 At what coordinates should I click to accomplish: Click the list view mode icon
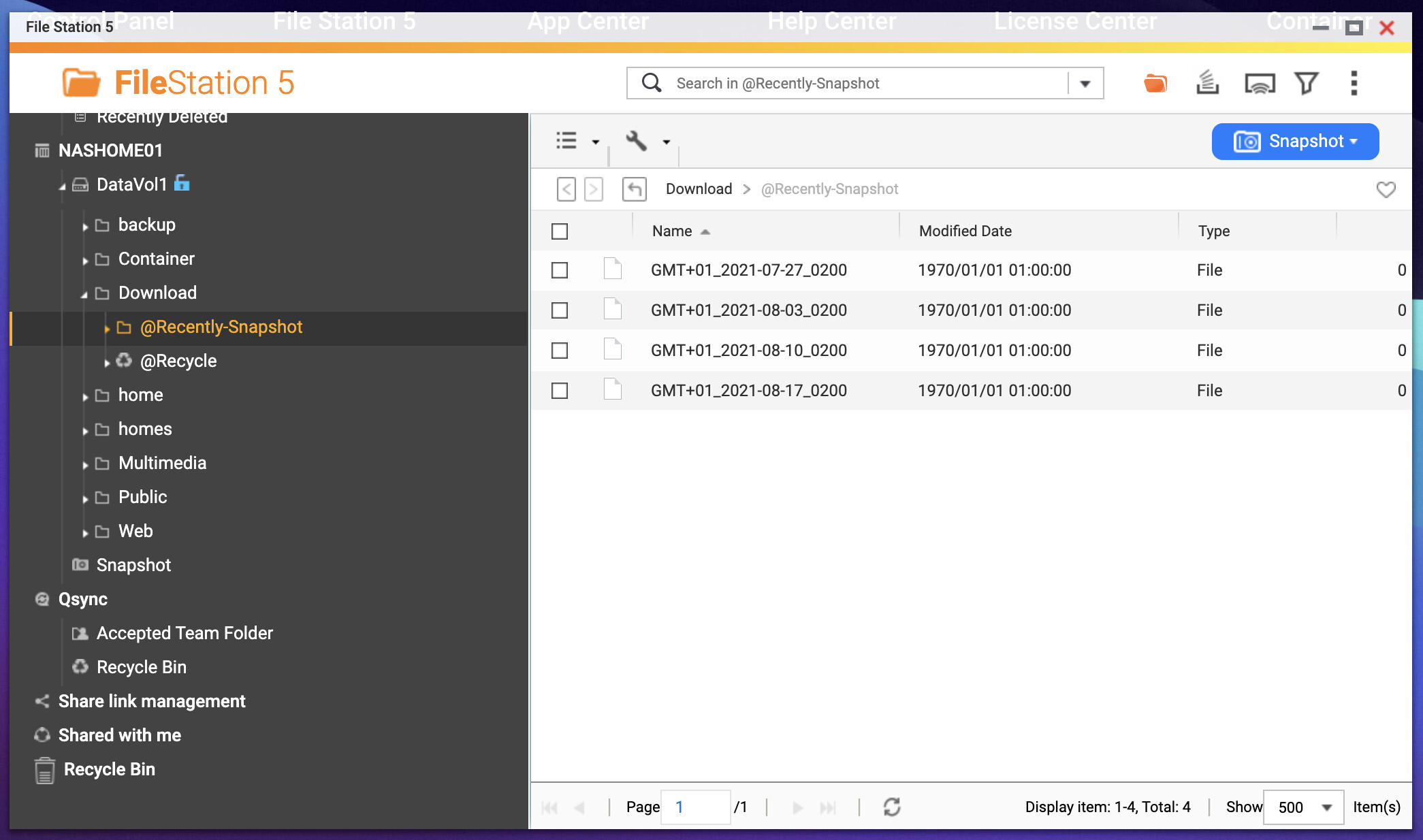(x=566, y=140)
